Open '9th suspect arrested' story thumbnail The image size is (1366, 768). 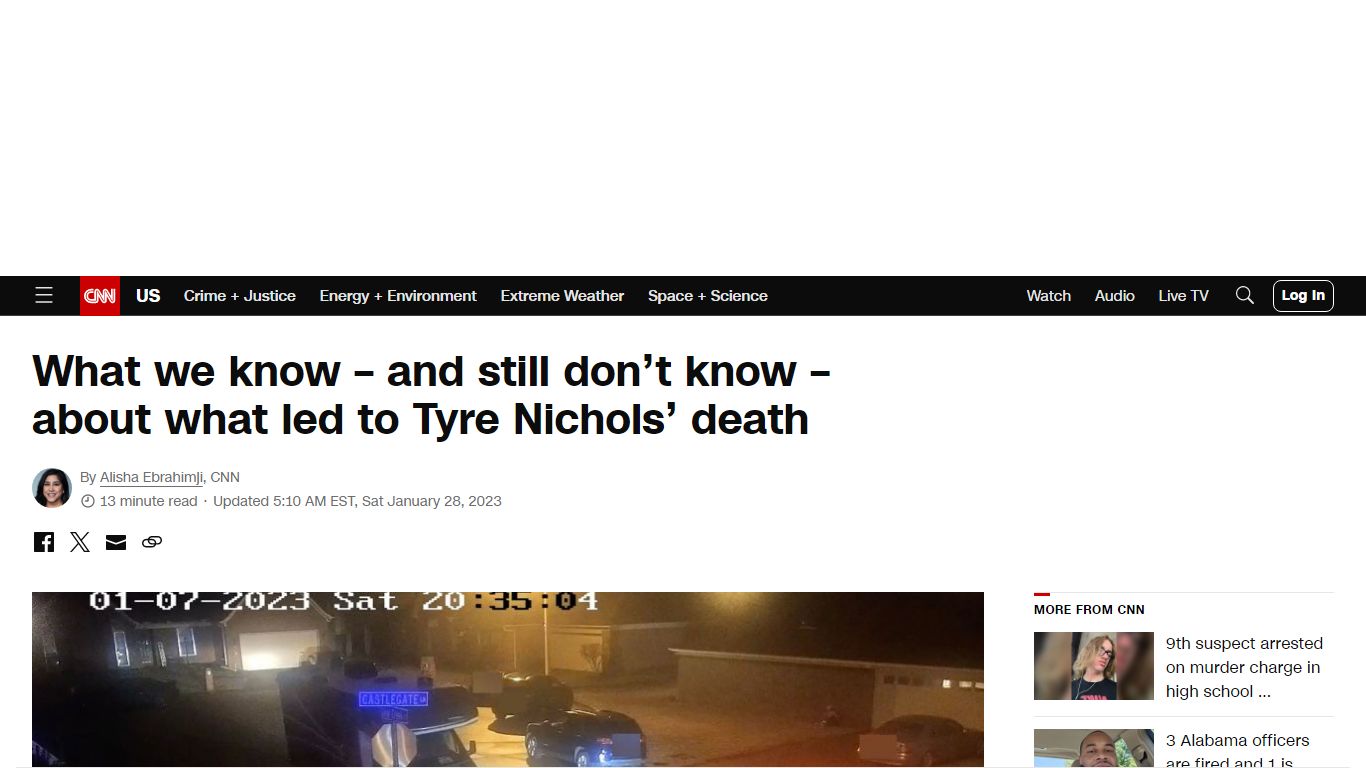tap(1094, 666)
